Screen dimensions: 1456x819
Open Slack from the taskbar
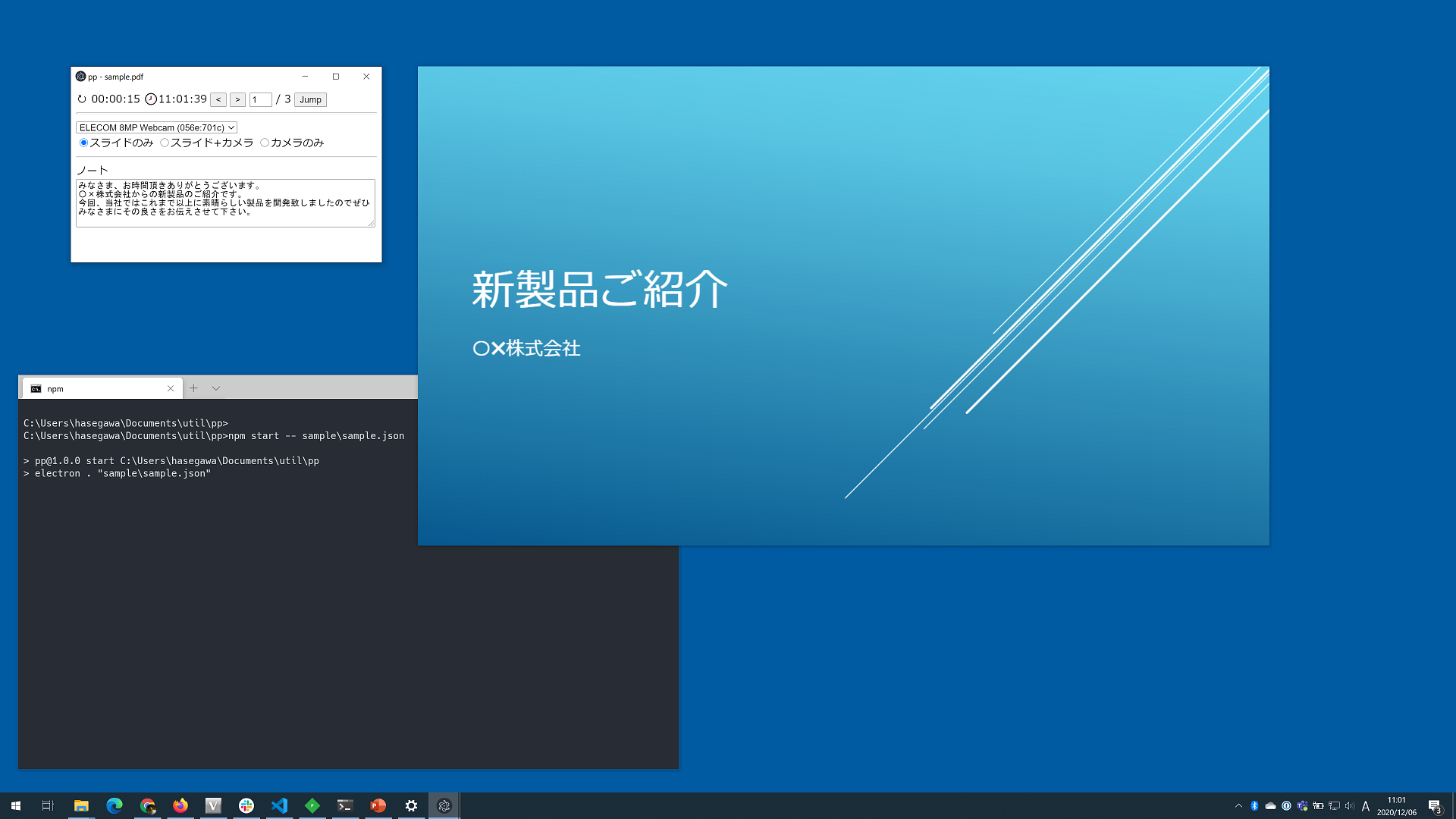246,805
